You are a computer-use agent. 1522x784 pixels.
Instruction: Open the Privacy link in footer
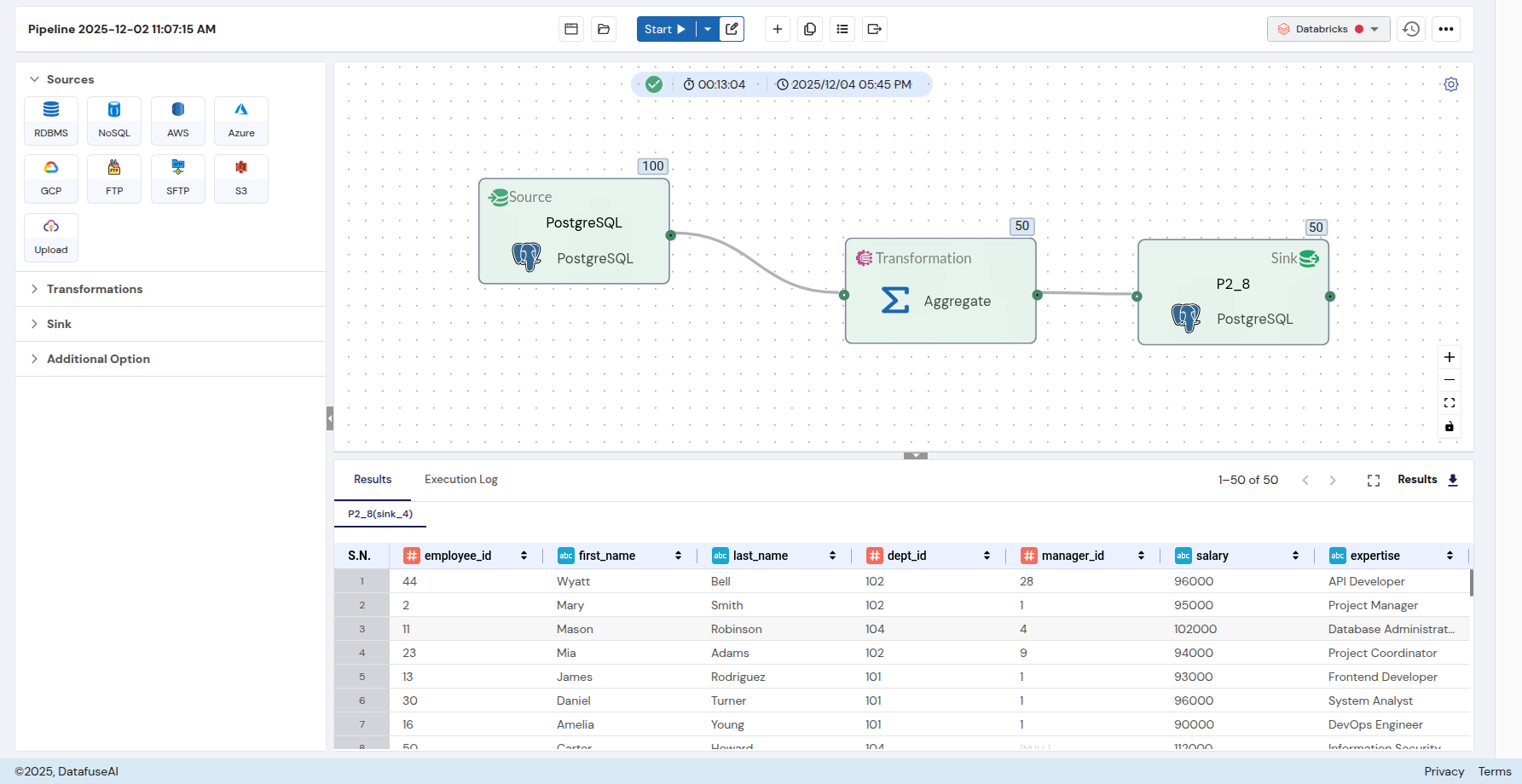pyautogui.click(x=1444, y=771)
